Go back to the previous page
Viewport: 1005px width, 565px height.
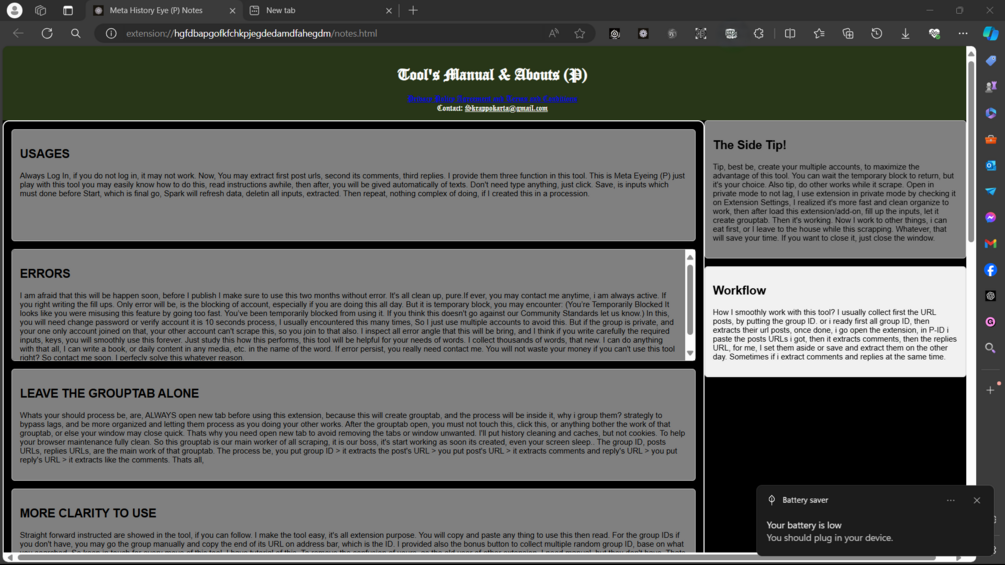tap(18, 33)
